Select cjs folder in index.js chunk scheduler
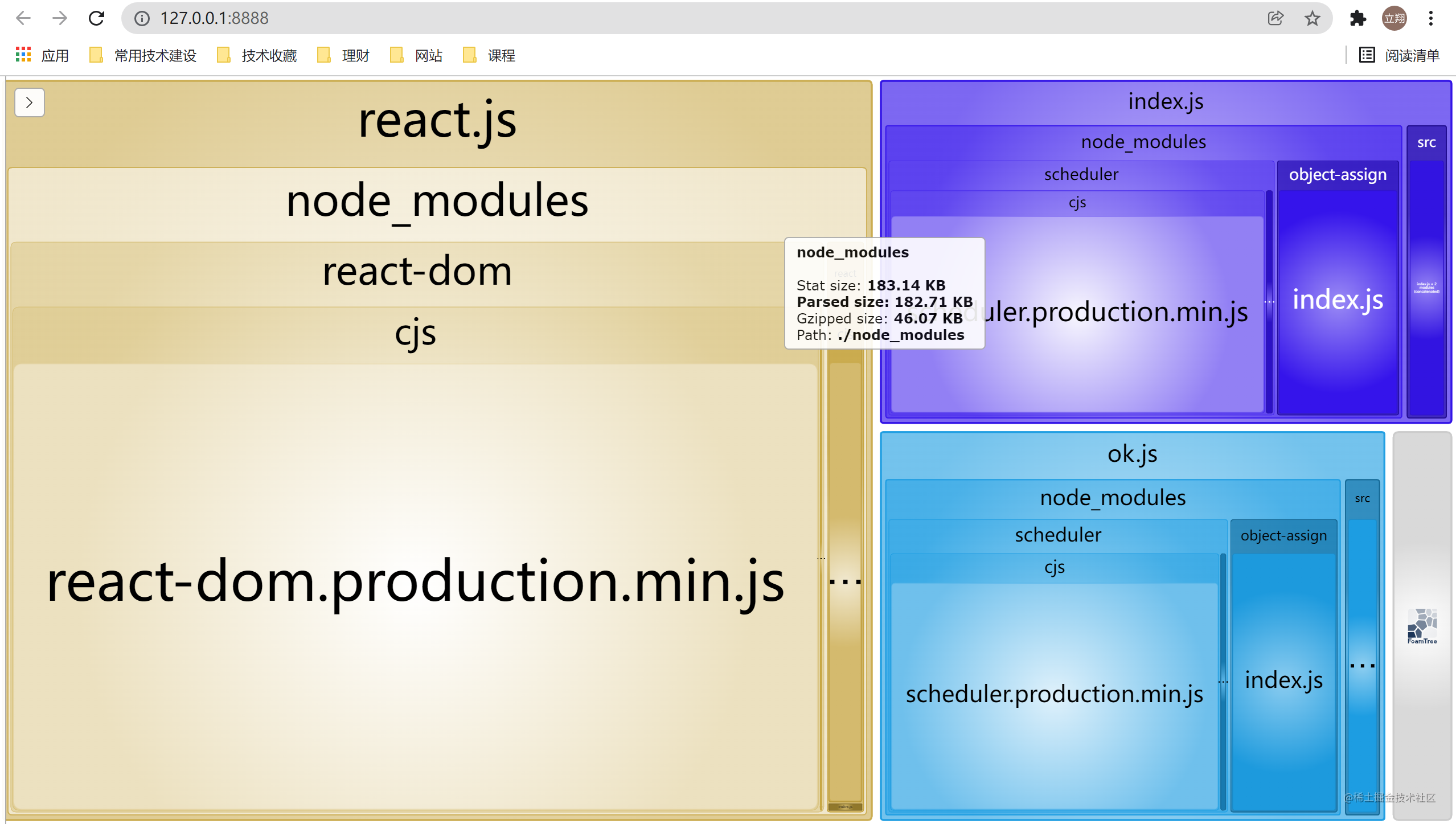 pyautogui.click(x=1077, y=203)
